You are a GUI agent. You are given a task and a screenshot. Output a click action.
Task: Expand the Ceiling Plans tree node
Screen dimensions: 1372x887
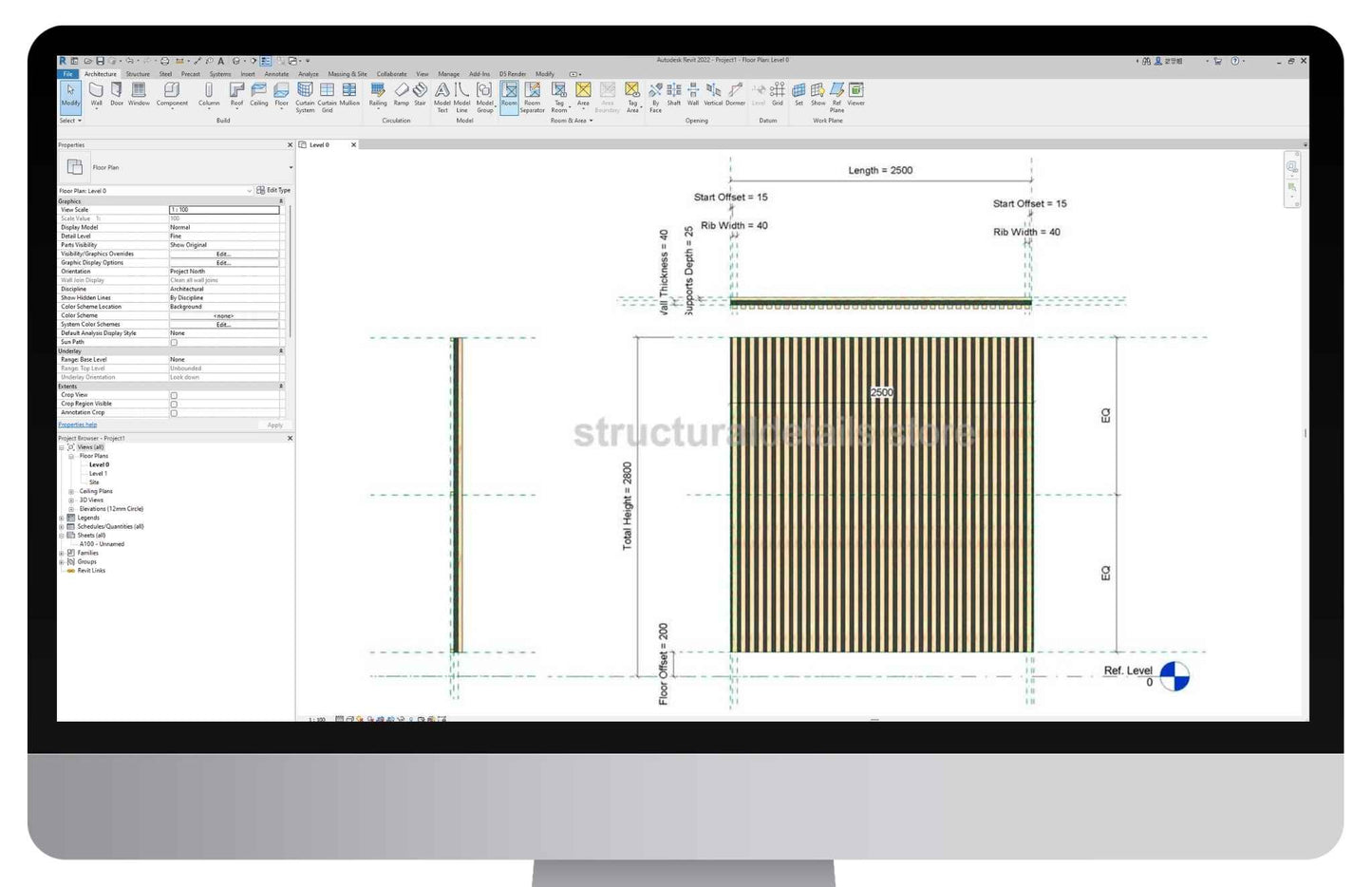[x=71, y=491]
